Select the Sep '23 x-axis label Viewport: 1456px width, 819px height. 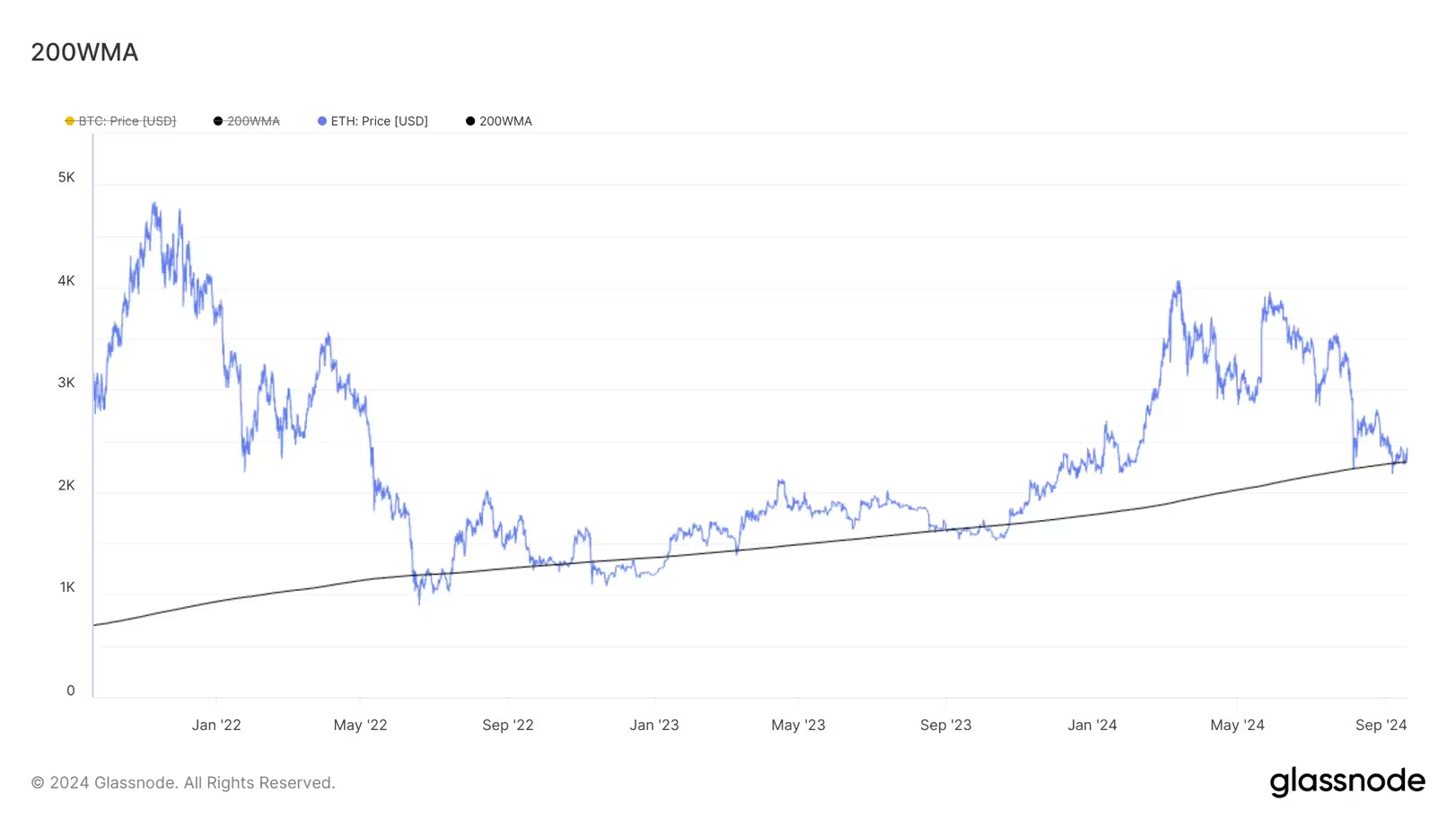(945, 725)
